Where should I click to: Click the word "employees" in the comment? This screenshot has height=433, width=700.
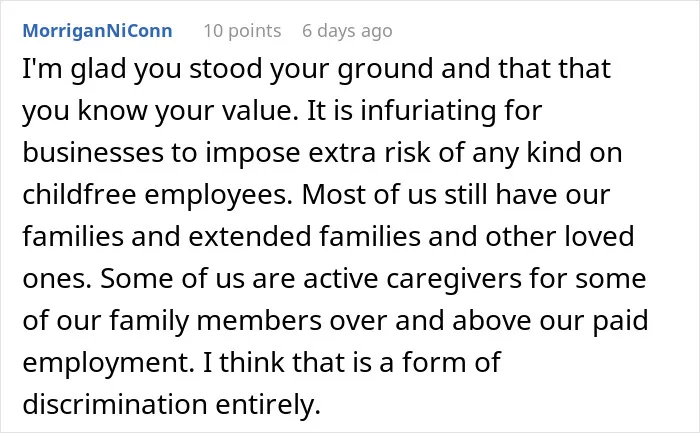tap(216, 195)
